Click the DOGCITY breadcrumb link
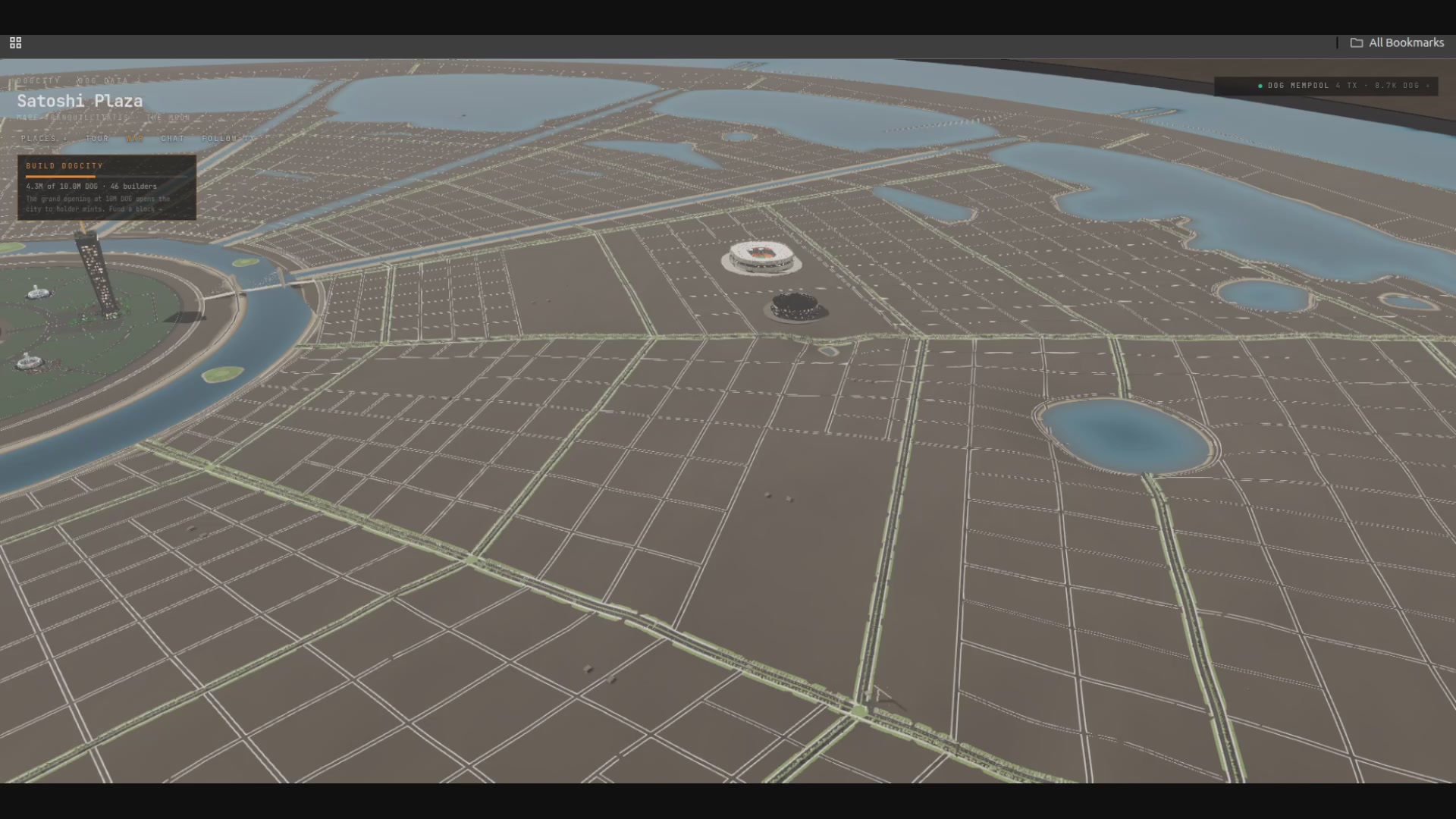This screenshot has height=819, width=1456. tap(38, 80)
